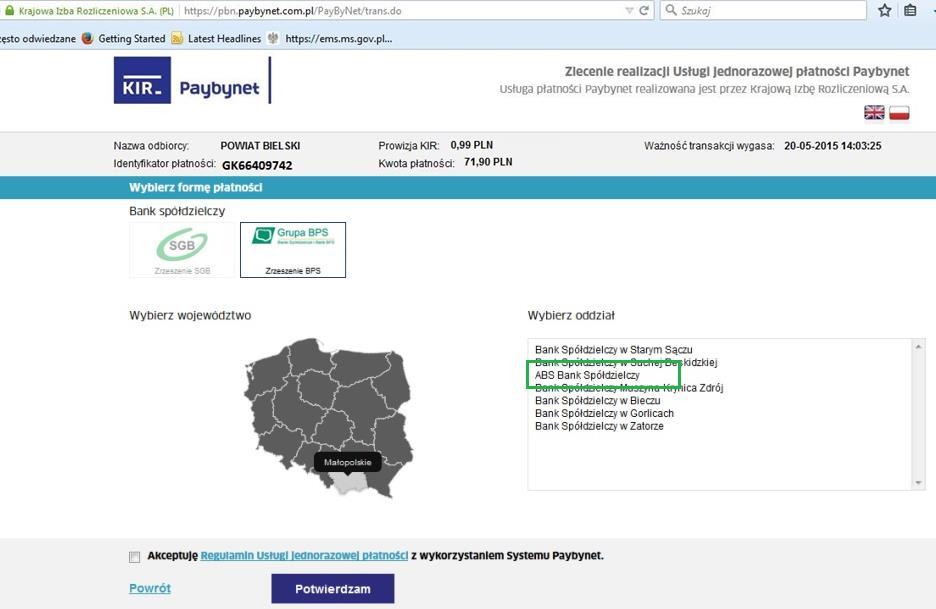Click recipient name POWIAT BIELSKI
Screen dimensions: 936x609
[260, 146]
